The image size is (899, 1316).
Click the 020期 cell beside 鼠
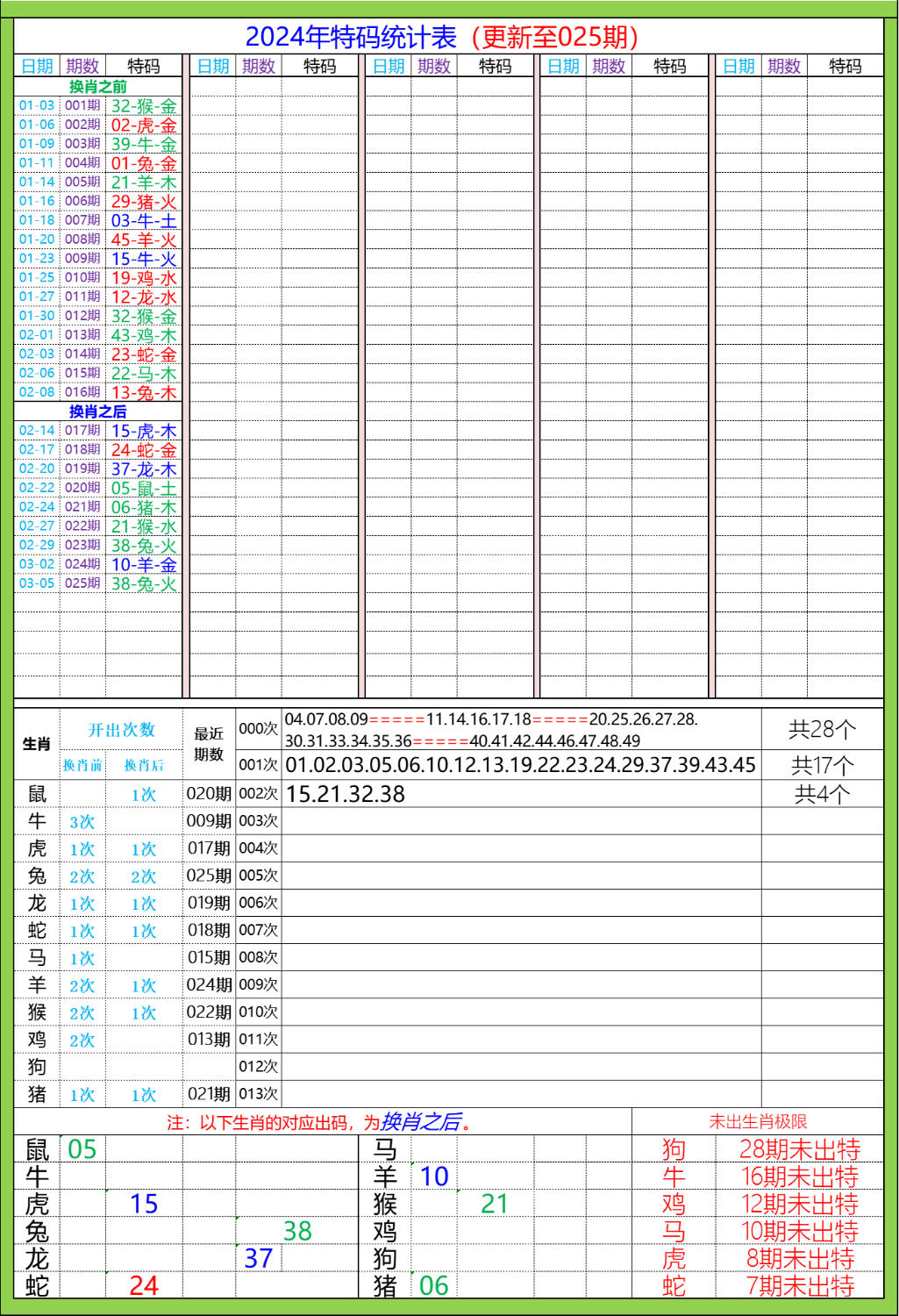pyautogui.click(x=208, y=793)
